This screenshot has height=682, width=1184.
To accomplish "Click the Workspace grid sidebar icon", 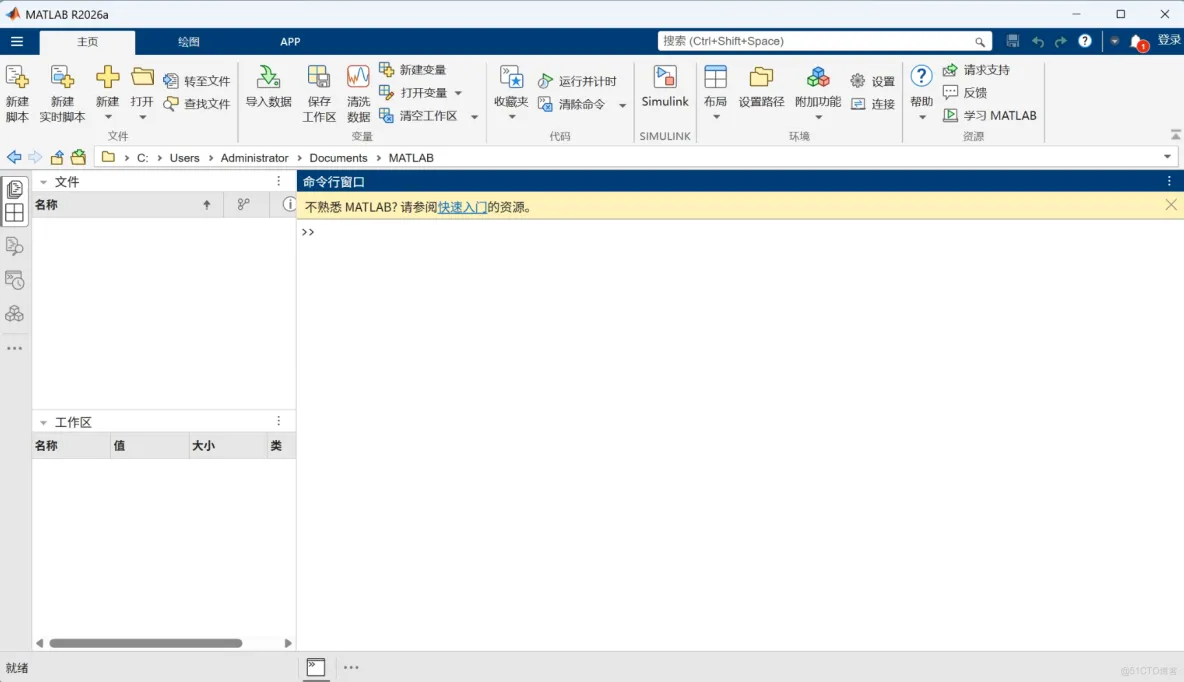I will tap(14, 214).
